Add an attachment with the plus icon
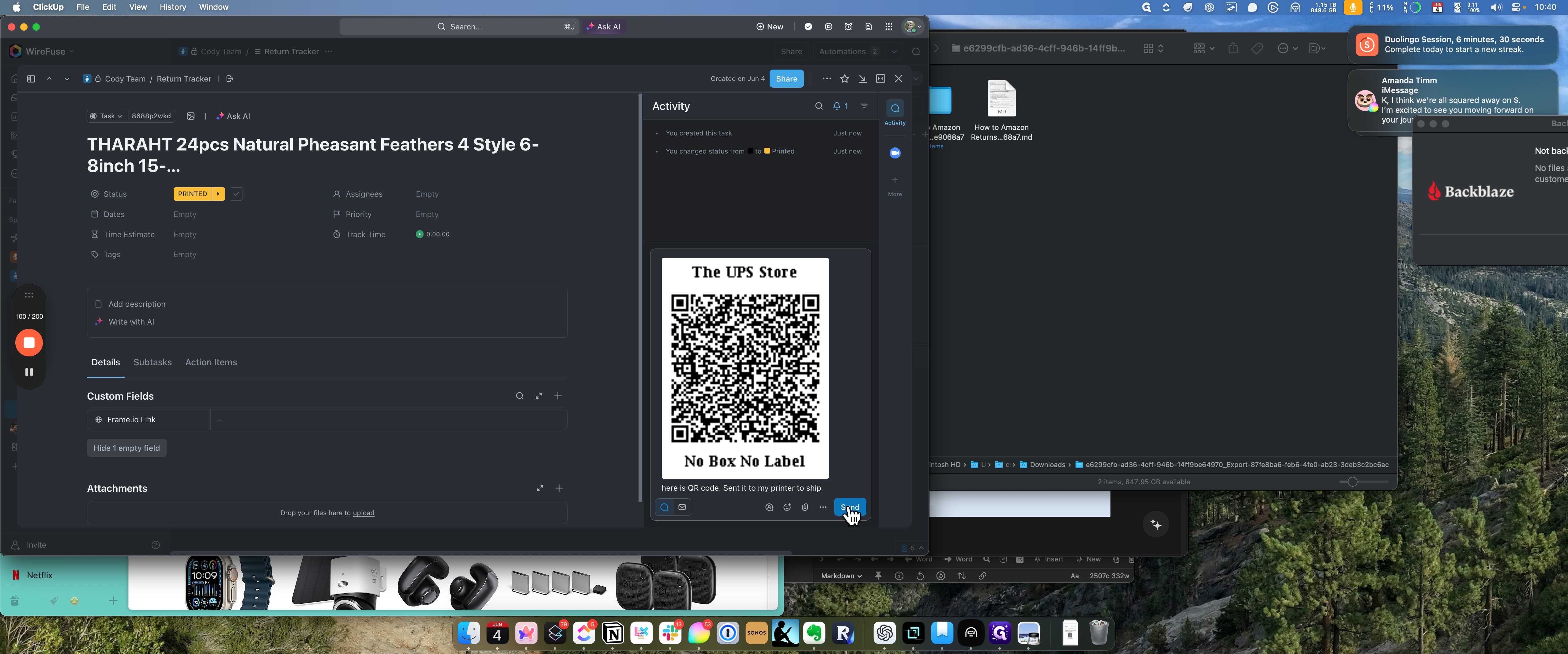The height and width of the screenshot is (654, 1568). [560, 488]
